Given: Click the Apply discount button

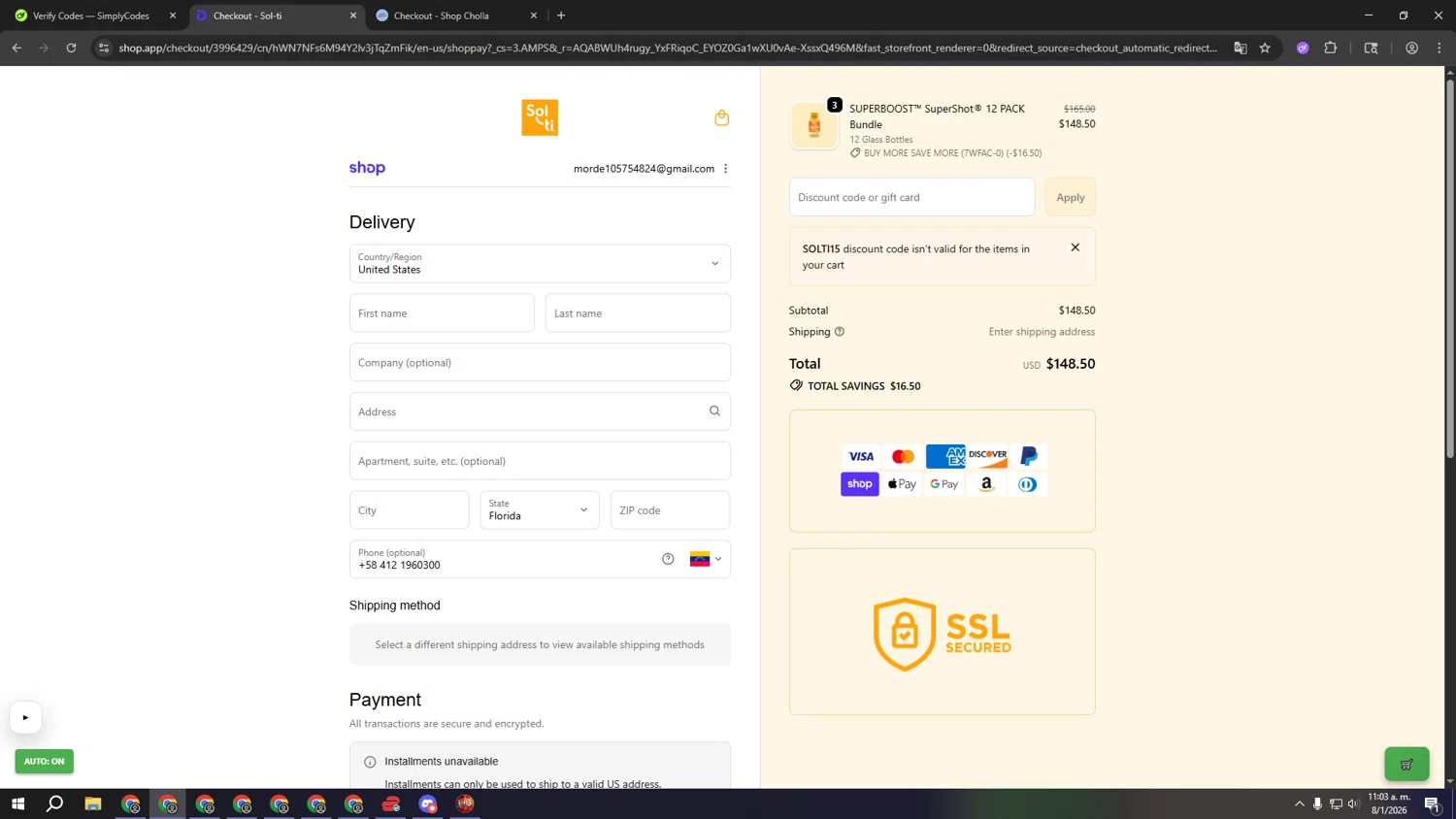Looking at the screenshot, I should coord(1071,197).
